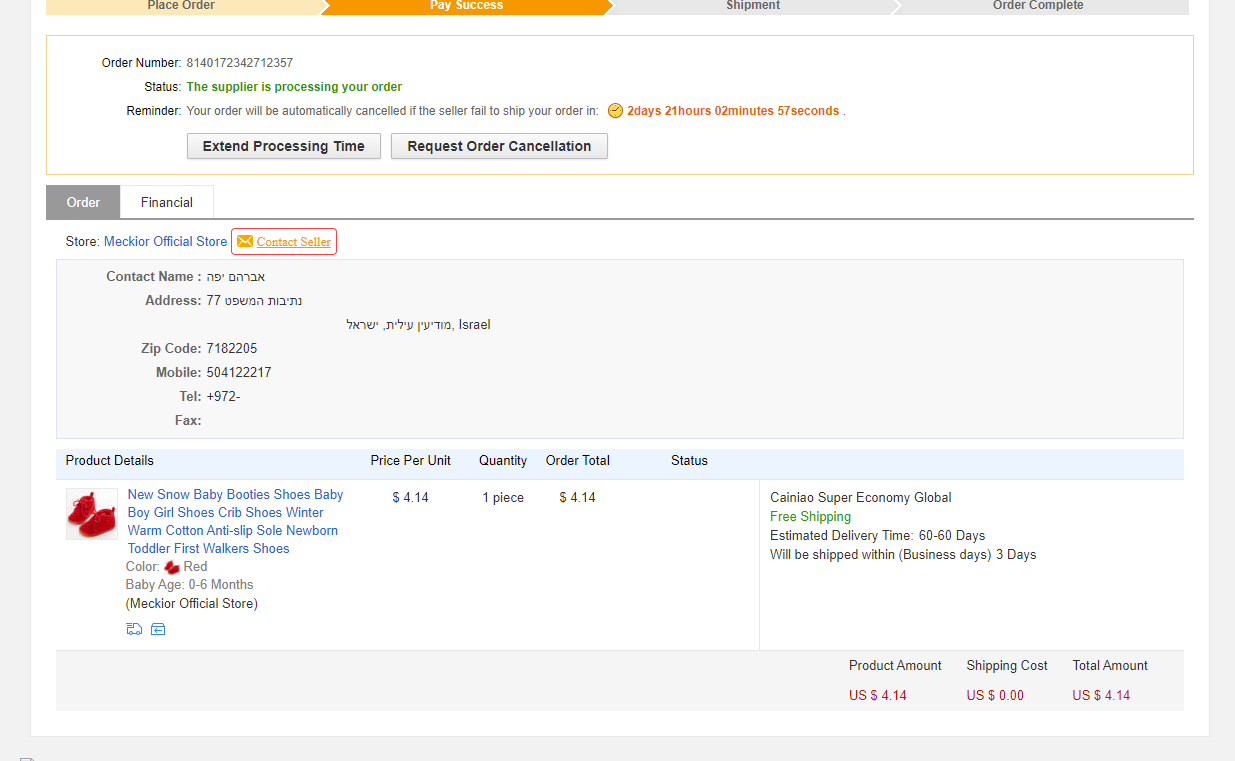Click the Total Amount US $ 4.14 value

tap(1101, 695)
